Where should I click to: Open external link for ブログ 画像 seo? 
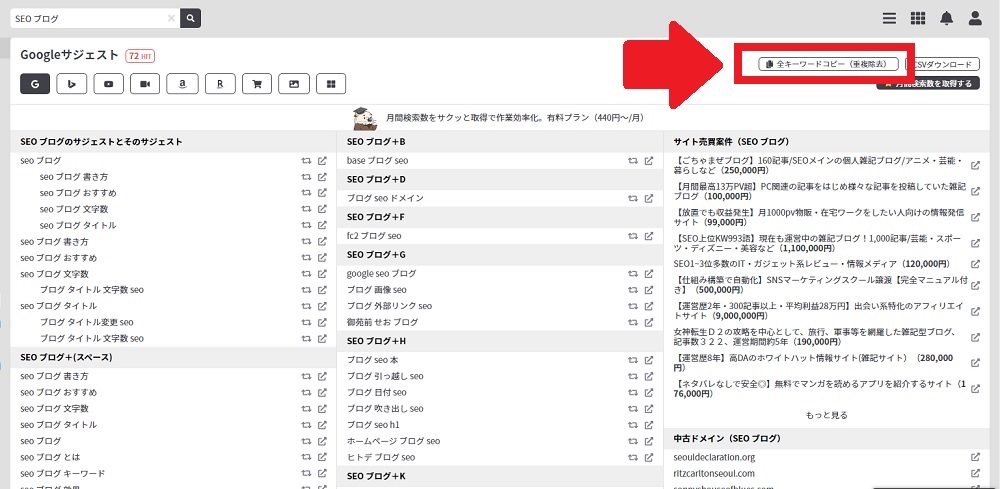(x=649, y=290)
